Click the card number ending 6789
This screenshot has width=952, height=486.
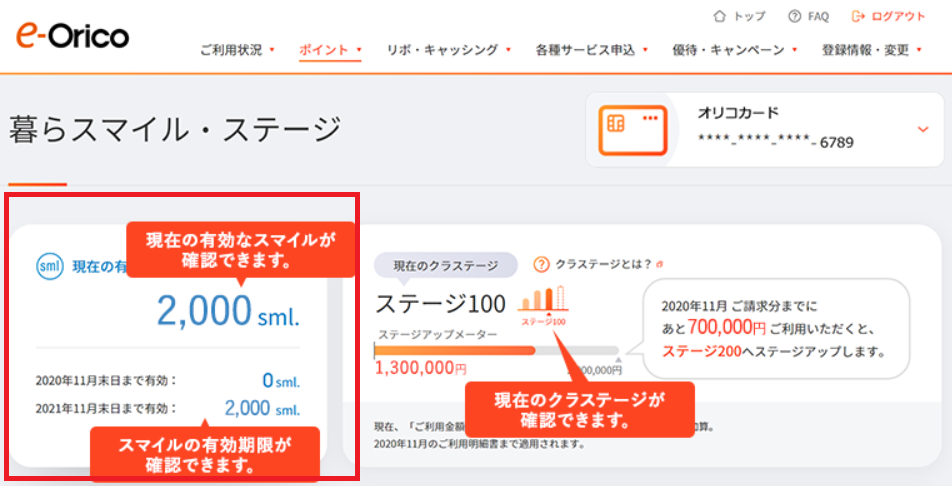point(775,142)
